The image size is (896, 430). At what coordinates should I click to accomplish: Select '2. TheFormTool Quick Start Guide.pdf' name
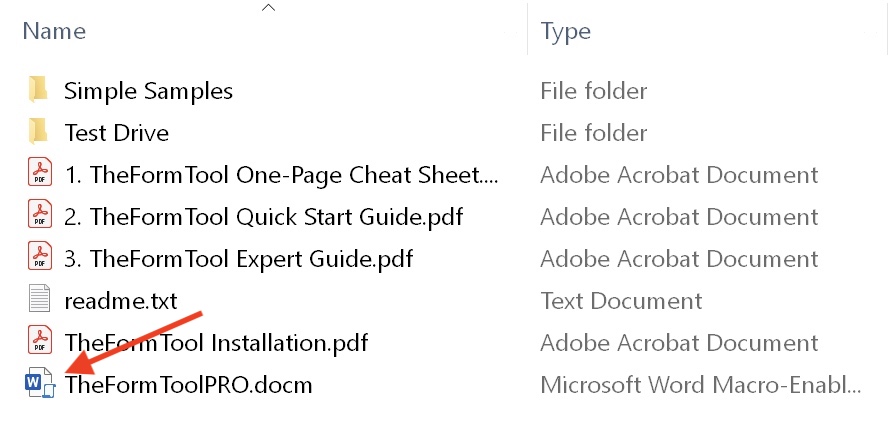[263, 217]
